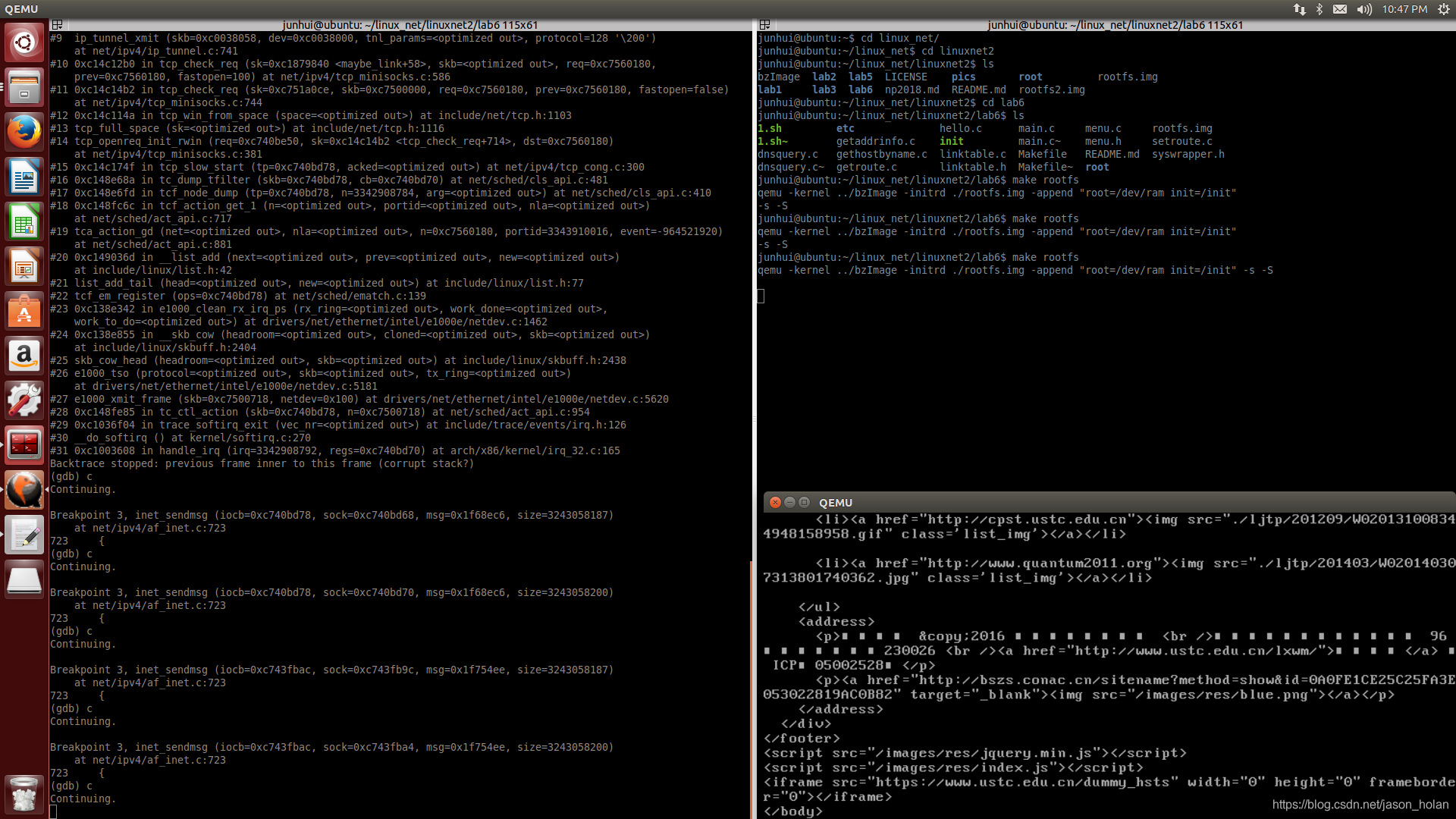Screen dimensions: 1456x819
Task: Open the Ubuntu Dash search launcher
Action: (x=24, y=42)
